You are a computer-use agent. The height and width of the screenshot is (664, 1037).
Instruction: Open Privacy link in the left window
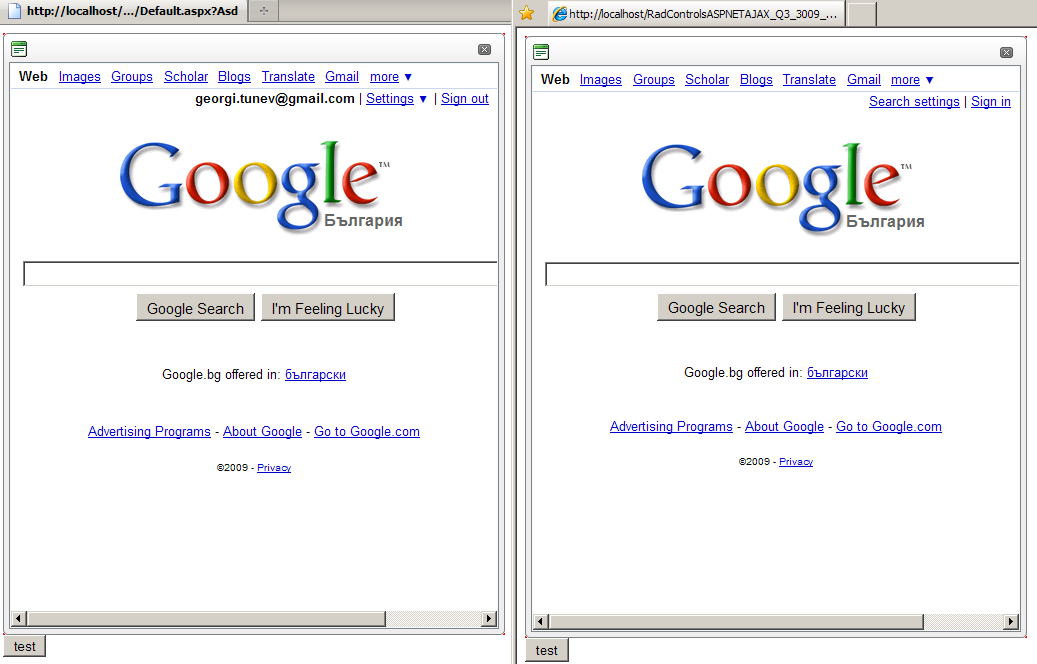(x=274, y=468)
